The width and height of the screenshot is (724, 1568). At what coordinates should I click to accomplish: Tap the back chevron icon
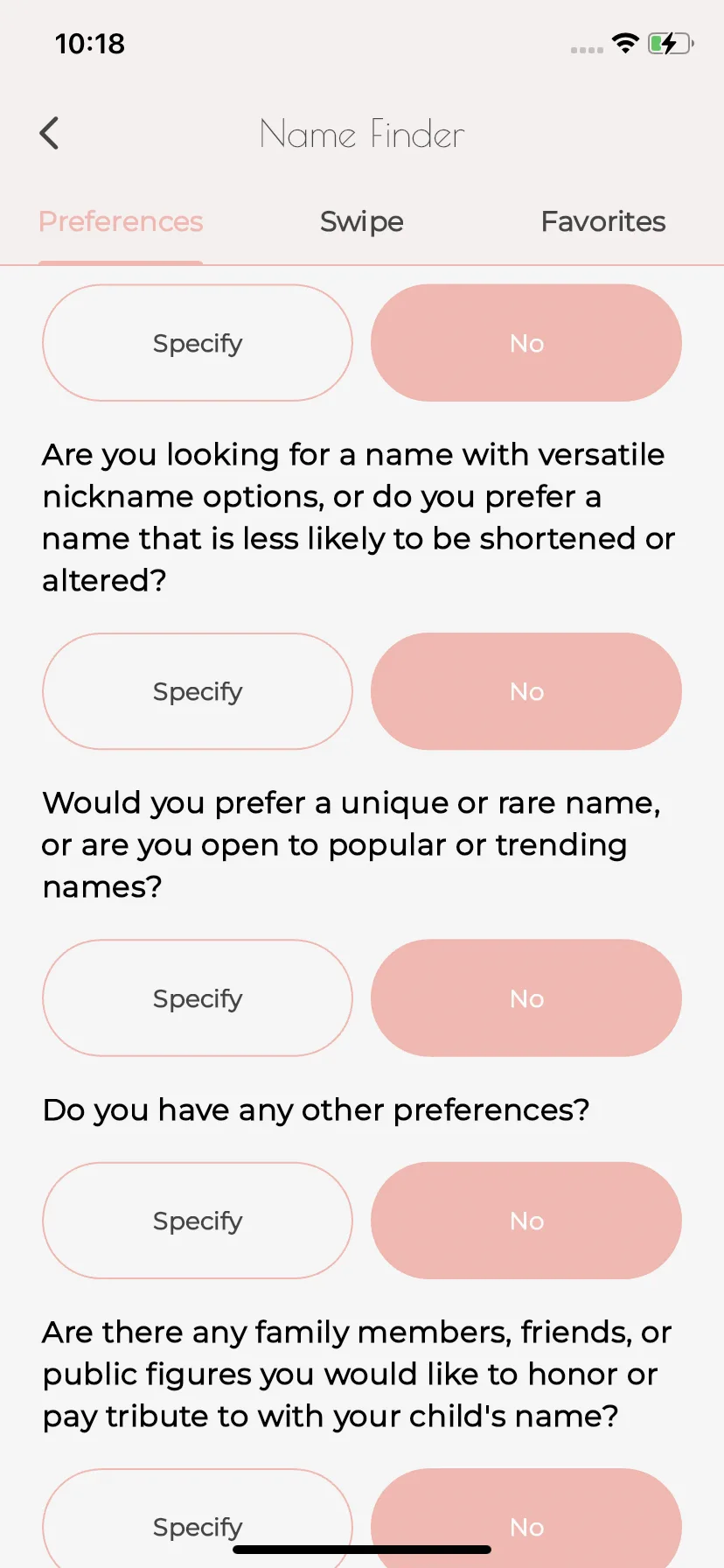[50, 134]
